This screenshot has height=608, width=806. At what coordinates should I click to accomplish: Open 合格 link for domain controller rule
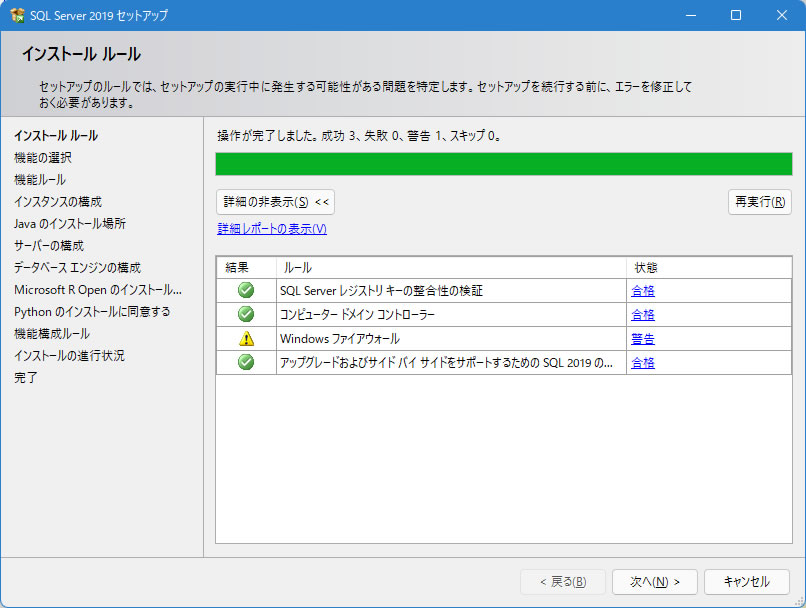(x=643, y=315)
